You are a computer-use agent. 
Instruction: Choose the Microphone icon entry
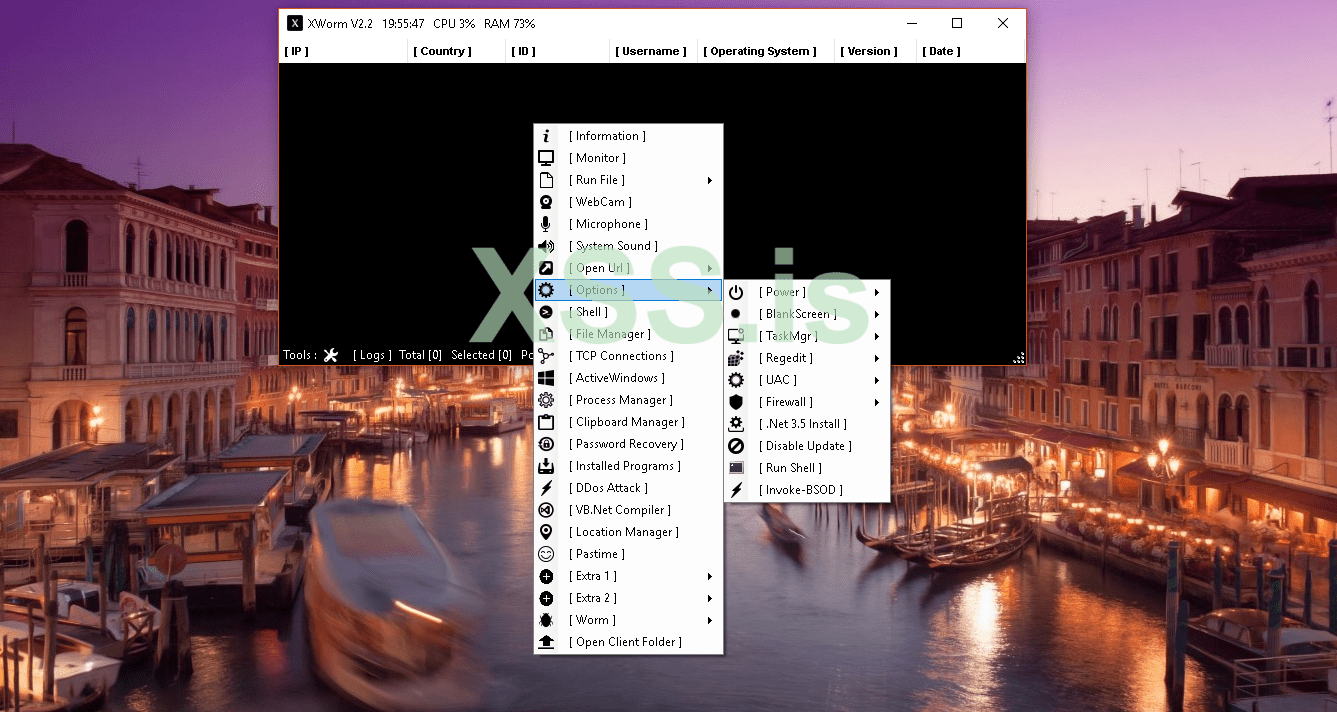546,224
